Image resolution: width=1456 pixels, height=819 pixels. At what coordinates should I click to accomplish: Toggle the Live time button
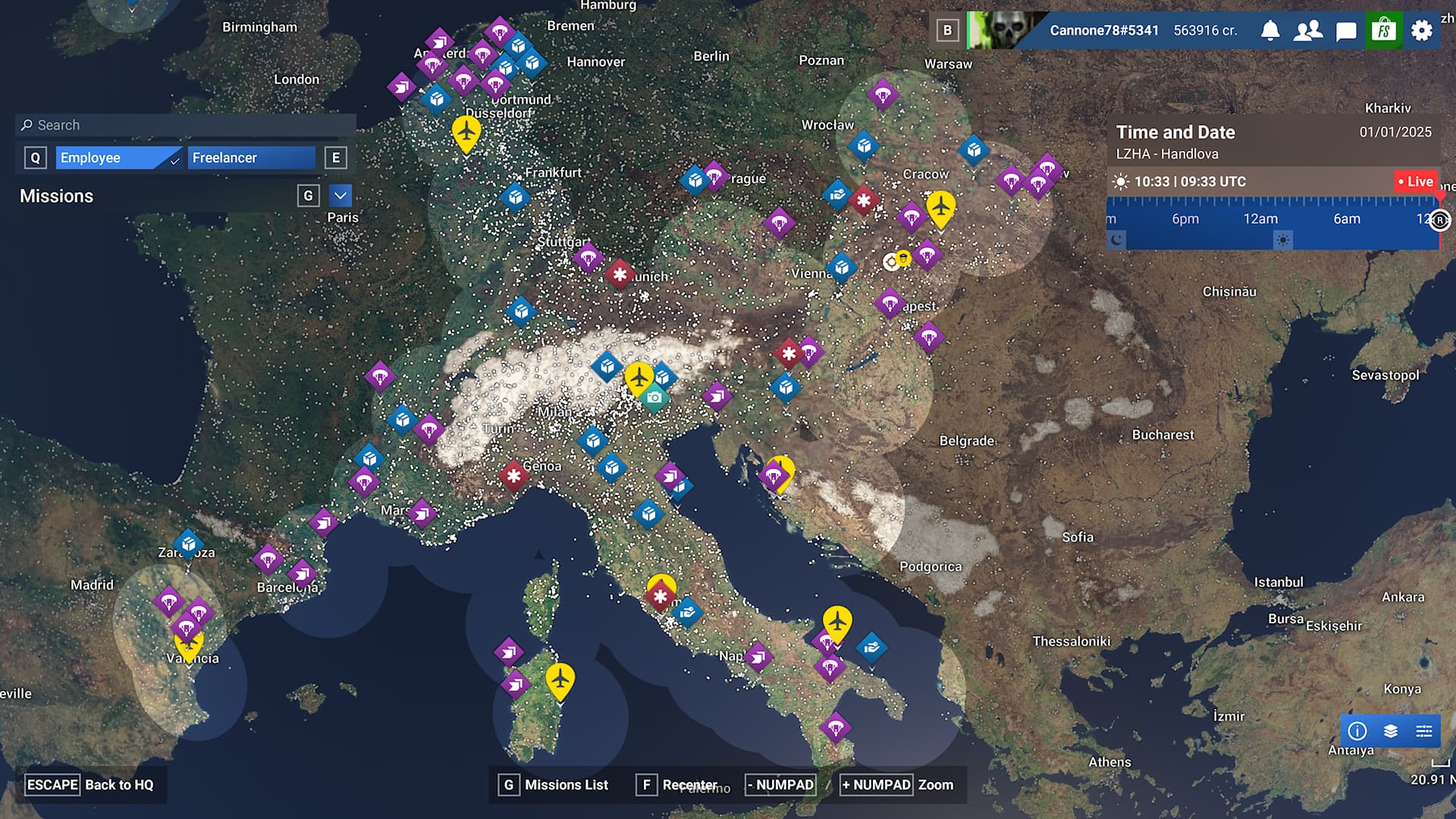(x=1416, y=182)
